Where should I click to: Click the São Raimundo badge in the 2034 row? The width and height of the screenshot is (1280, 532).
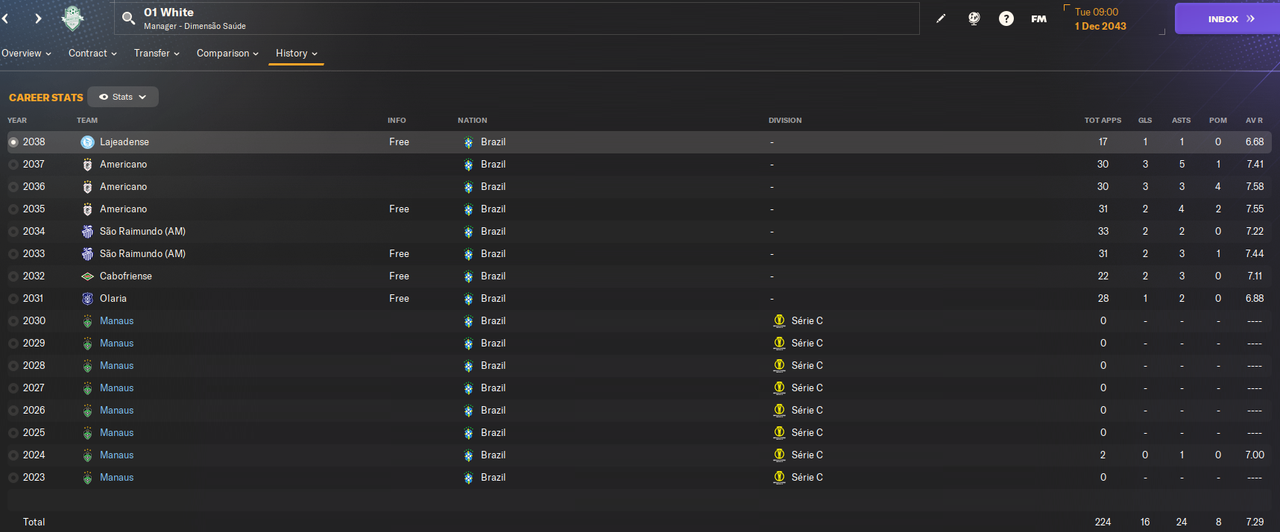tap(87, 231)
